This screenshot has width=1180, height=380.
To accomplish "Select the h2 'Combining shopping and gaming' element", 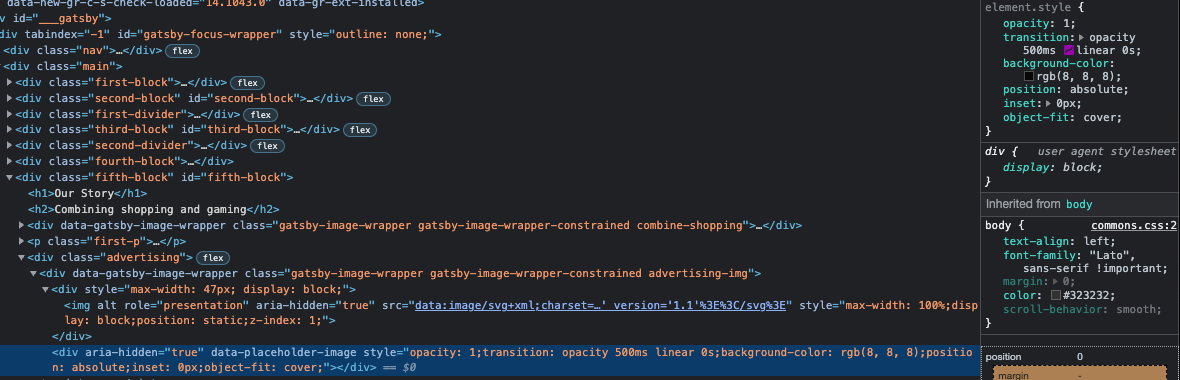I will coord(154,209).
